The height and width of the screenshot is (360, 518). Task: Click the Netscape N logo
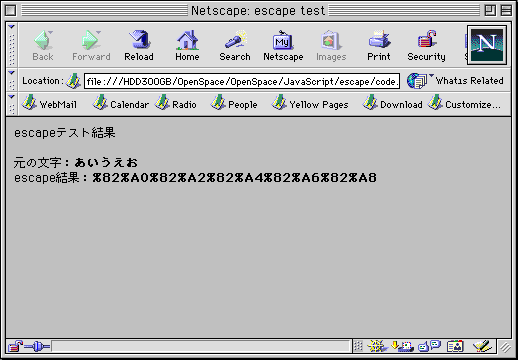(487, 45)
